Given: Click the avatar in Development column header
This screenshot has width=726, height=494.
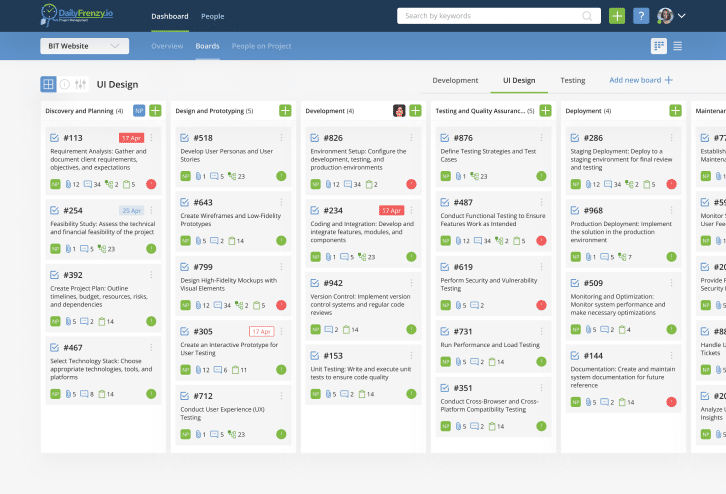Looking at the screenshot, I should coord(399,111).
